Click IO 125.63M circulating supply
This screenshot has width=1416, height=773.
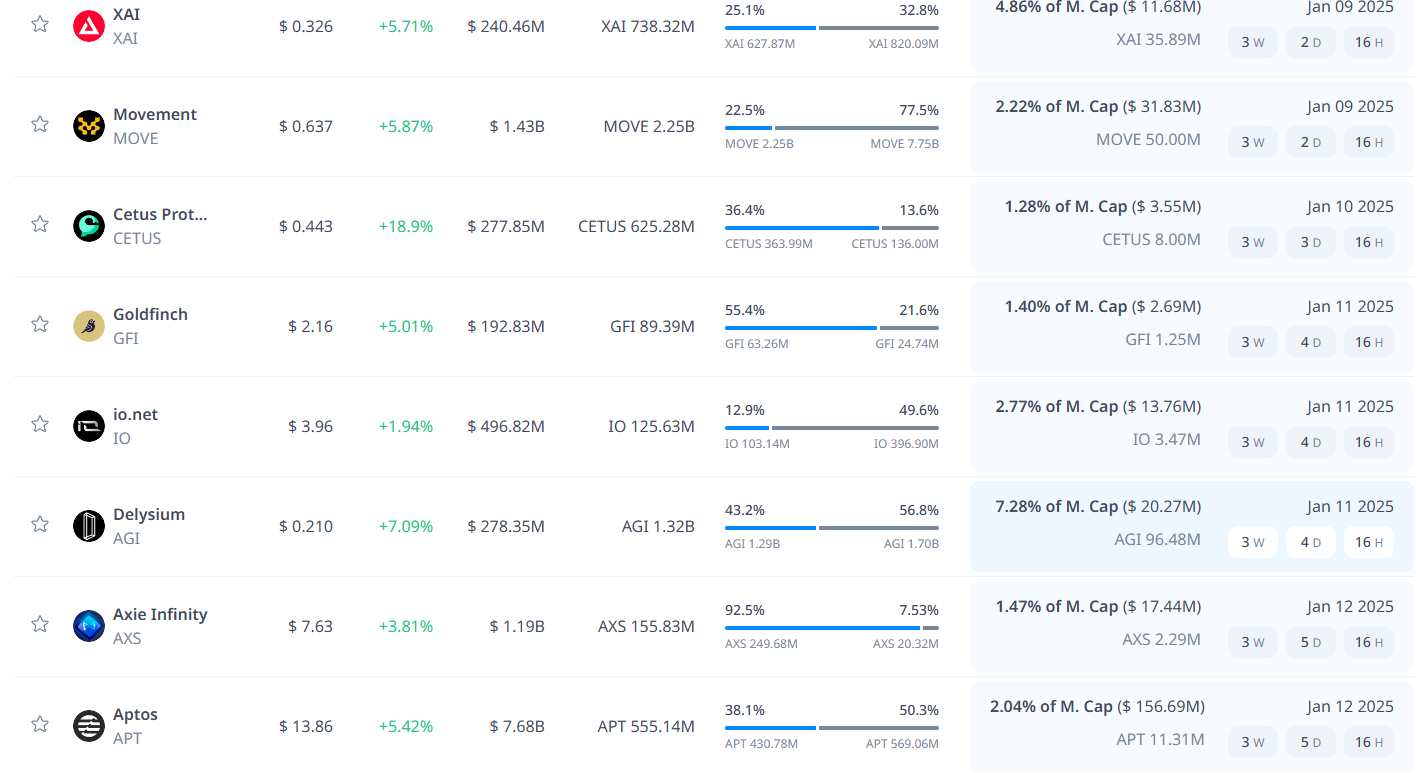(x=651, y=426)
